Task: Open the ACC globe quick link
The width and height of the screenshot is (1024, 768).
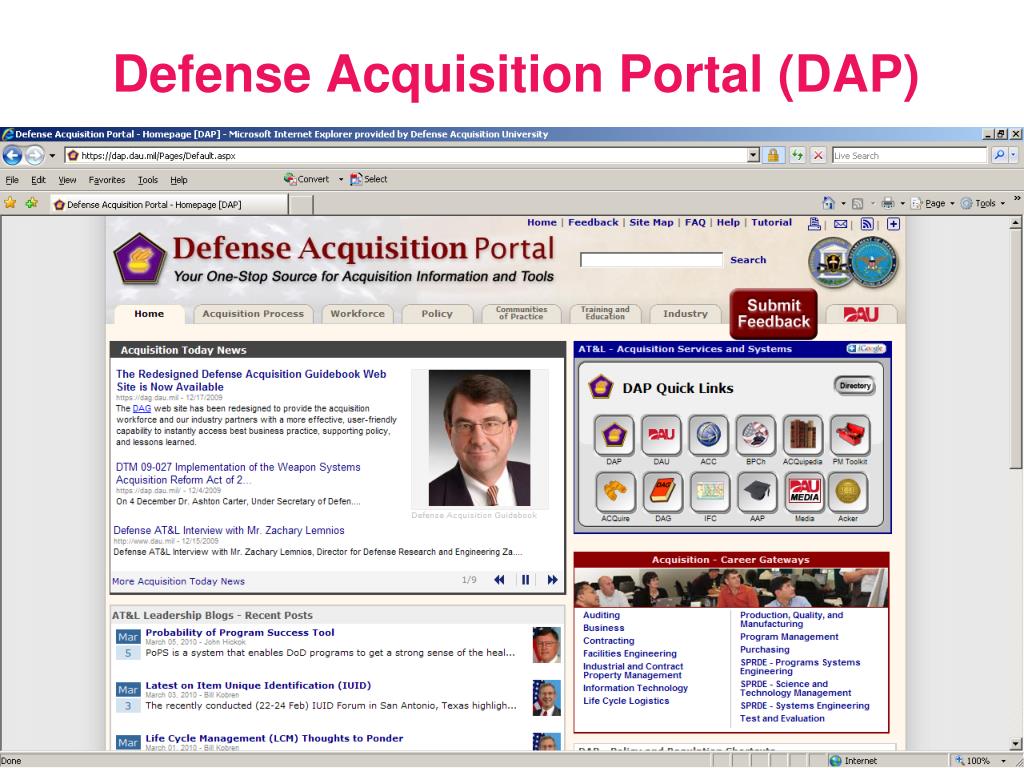Action: point(709,435)
